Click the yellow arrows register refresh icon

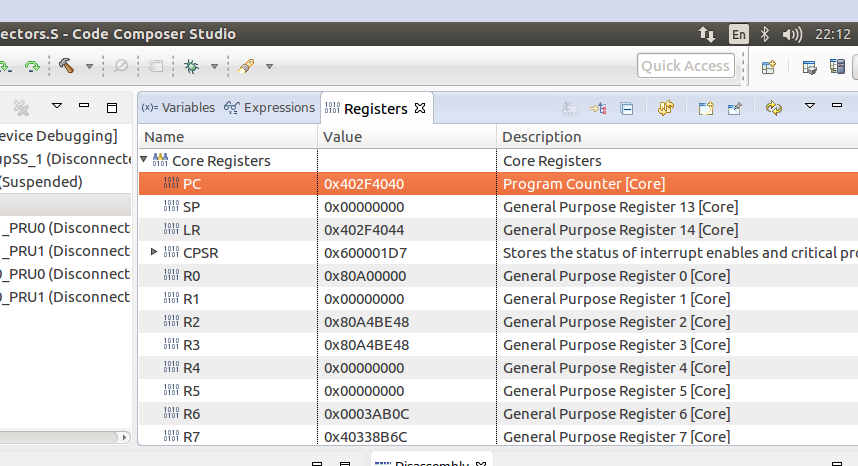point(666,108)
